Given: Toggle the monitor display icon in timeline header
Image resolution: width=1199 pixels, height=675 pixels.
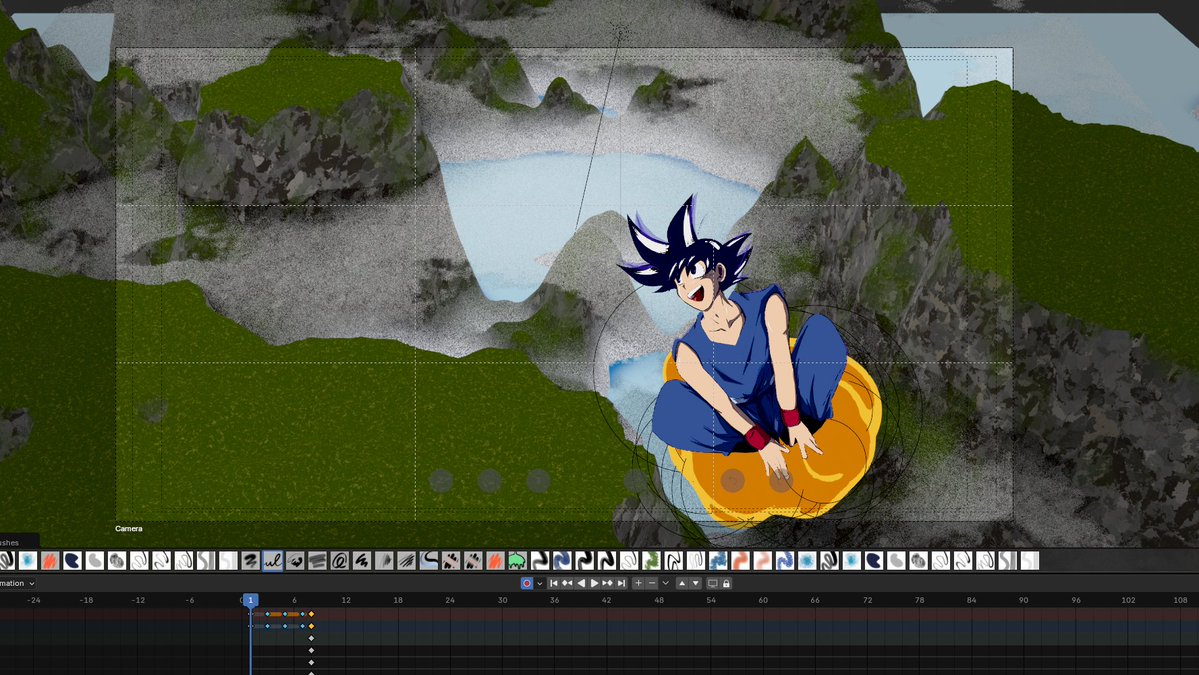Looking at the screenshot, I should [x=713, y=583].
